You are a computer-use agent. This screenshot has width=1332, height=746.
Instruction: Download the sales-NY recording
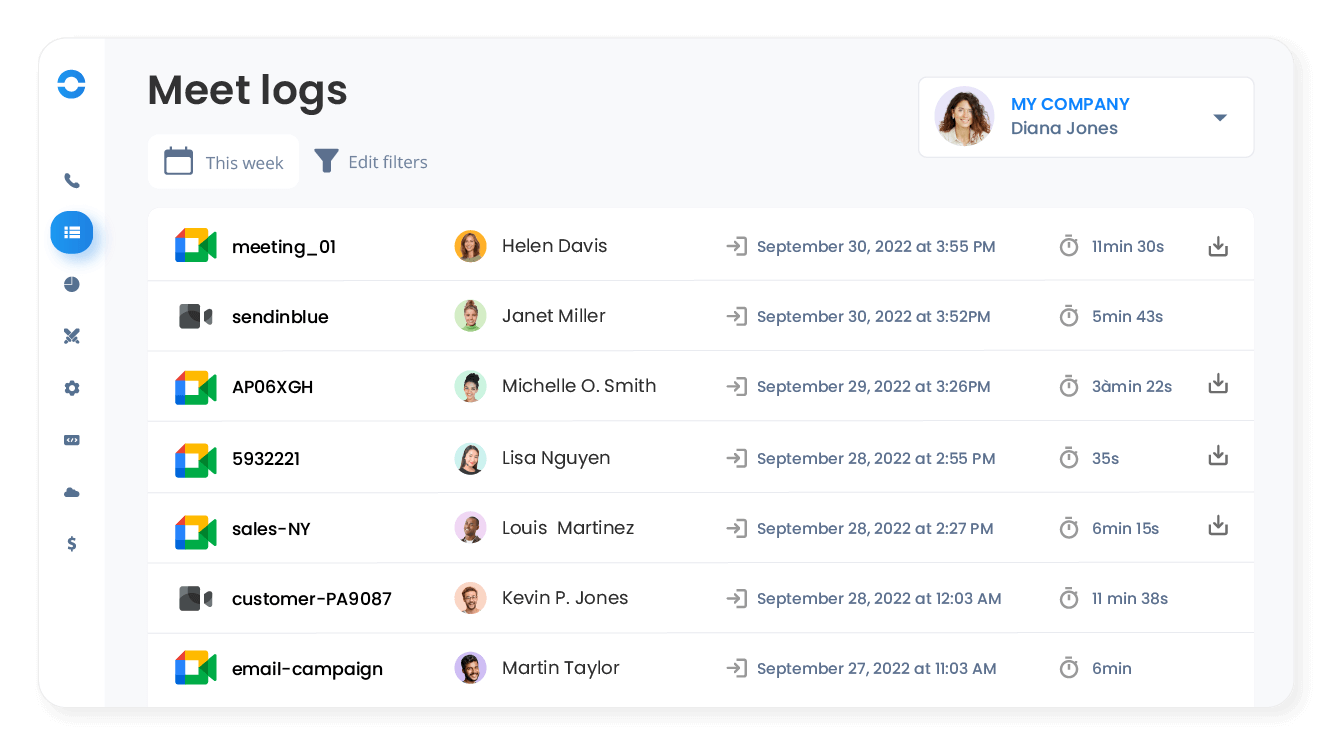tap(1218, 524)
